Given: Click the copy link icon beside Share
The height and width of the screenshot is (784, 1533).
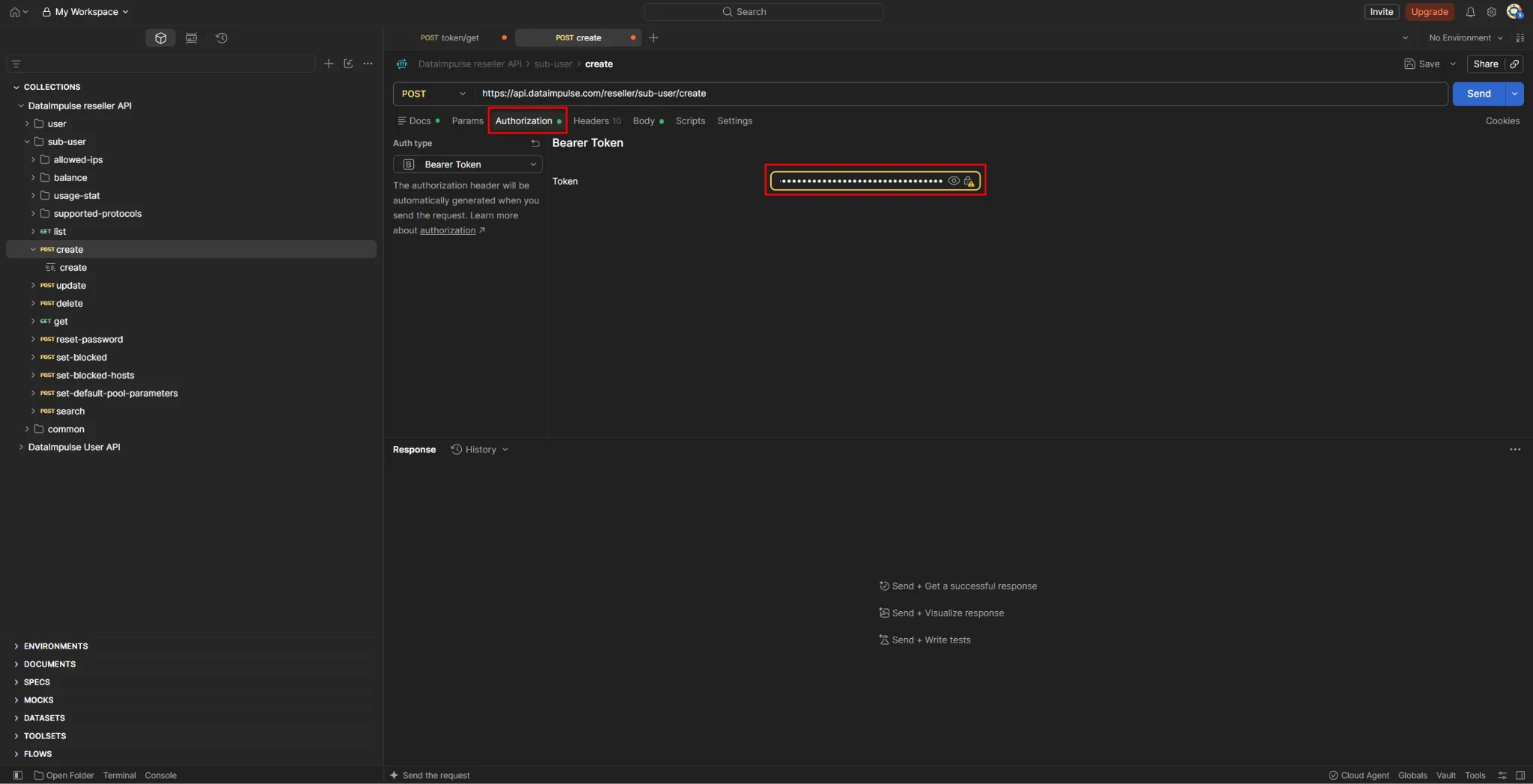Looking at the screenshot, I should point(1514,64).
